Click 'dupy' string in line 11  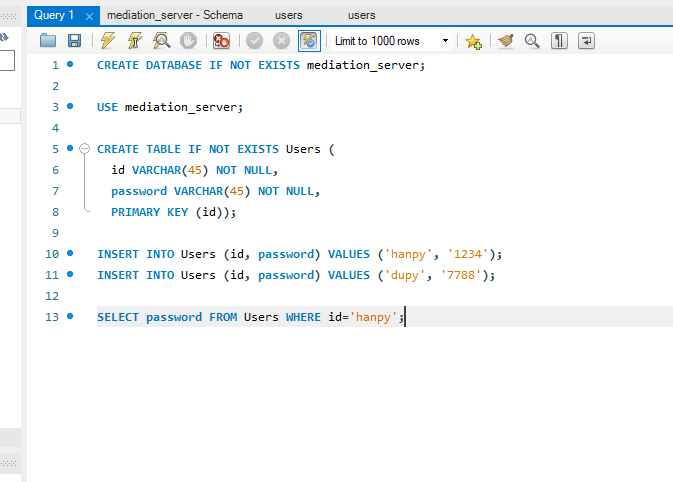[404, 275]
